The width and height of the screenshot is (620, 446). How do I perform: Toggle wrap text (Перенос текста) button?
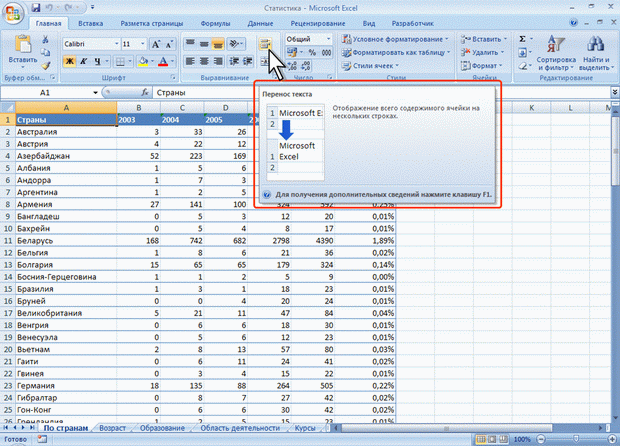(x=265, y=43)
